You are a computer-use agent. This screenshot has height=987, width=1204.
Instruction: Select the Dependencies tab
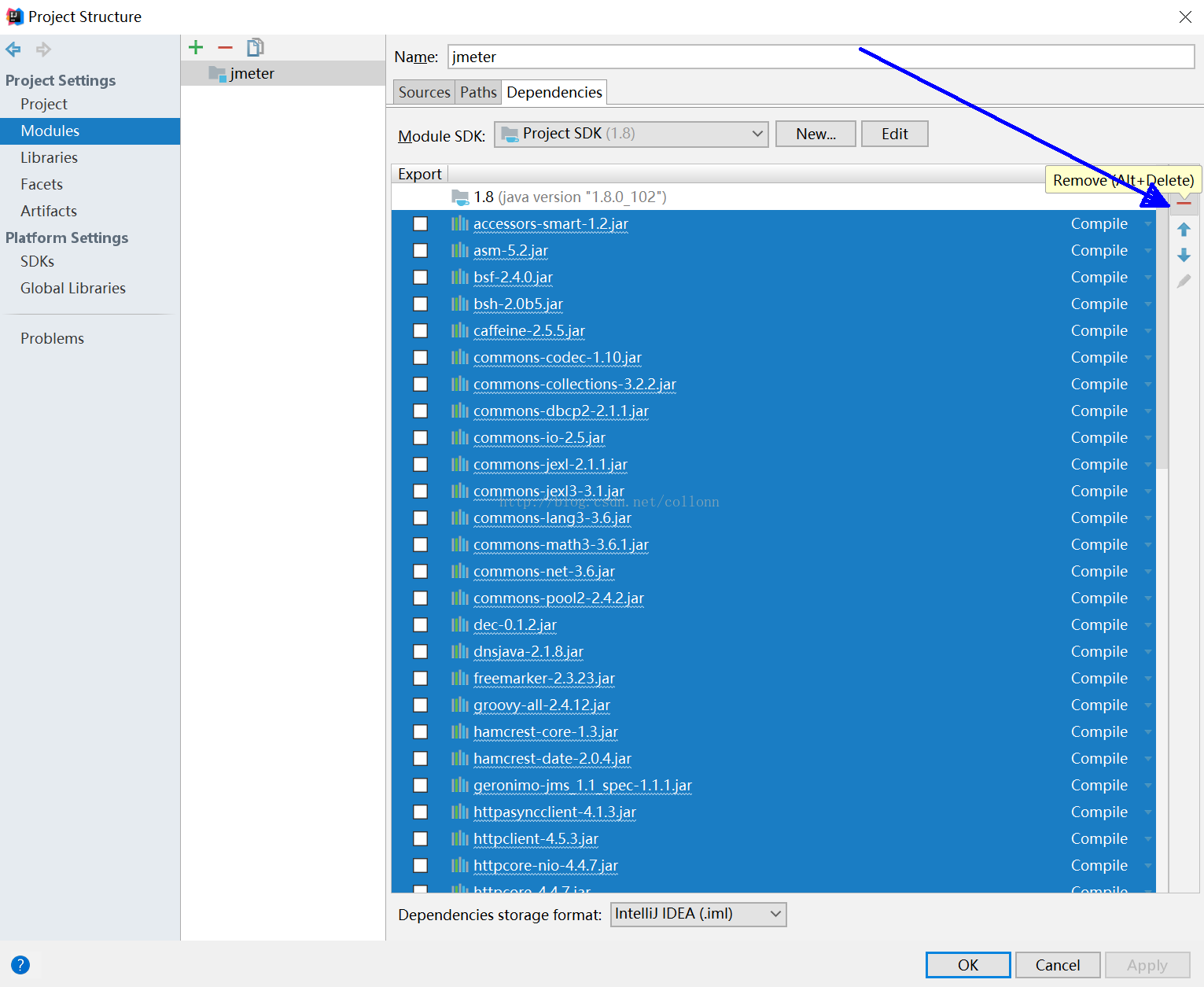[554, 92]
